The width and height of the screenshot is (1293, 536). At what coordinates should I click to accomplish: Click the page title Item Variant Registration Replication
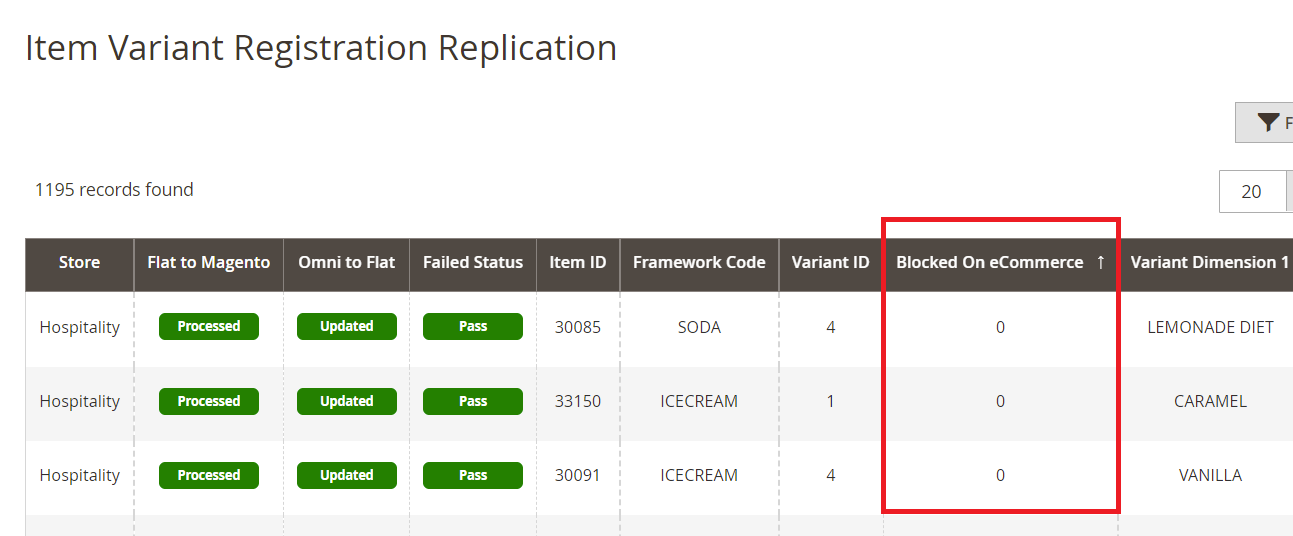(320, 48)
